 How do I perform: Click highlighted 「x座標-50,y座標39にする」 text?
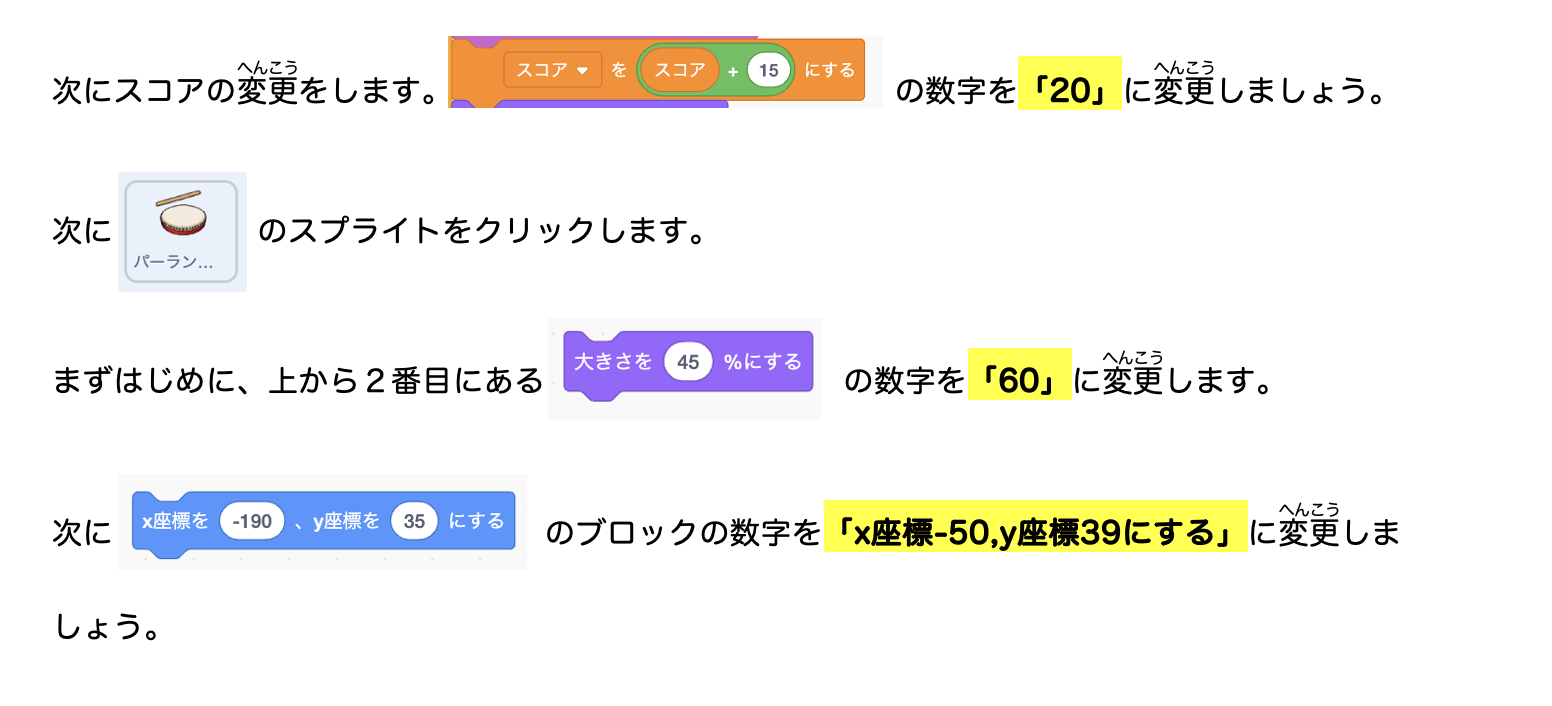point(1035,533)
